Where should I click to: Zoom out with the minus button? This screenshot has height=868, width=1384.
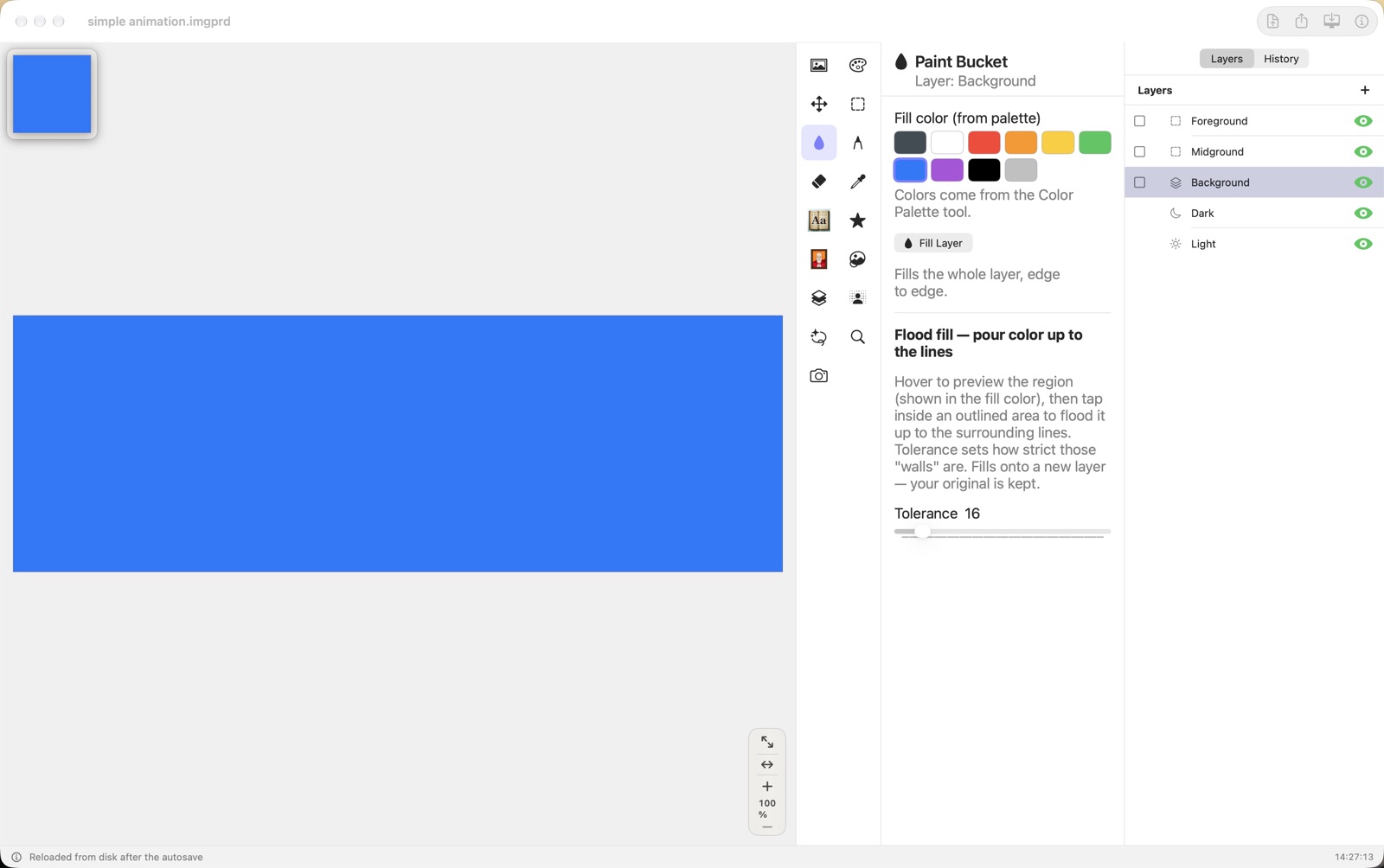point(767,827)
